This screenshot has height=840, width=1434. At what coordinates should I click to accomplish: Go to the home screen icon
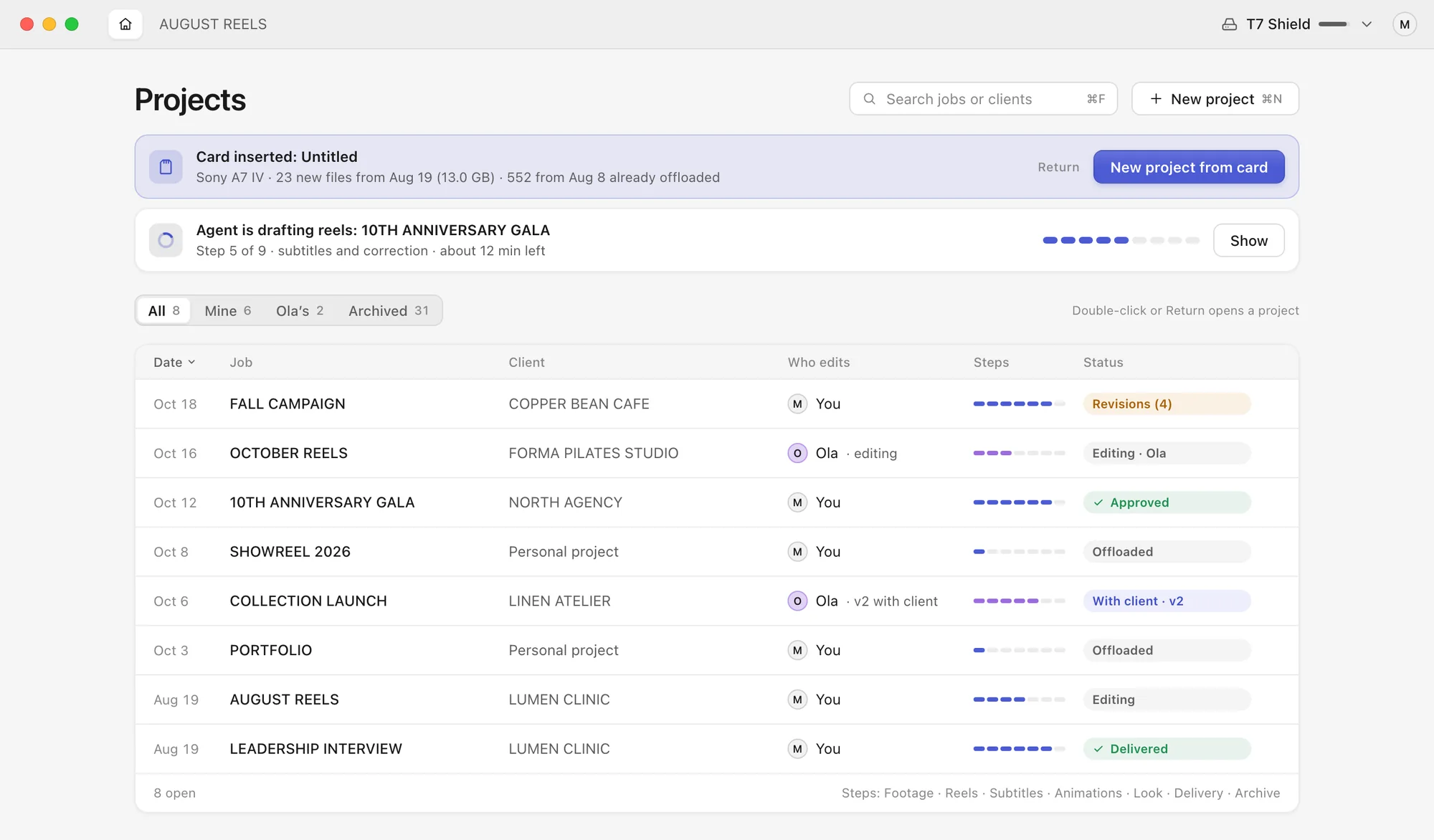pyautogui.click(x=125, y=24)
